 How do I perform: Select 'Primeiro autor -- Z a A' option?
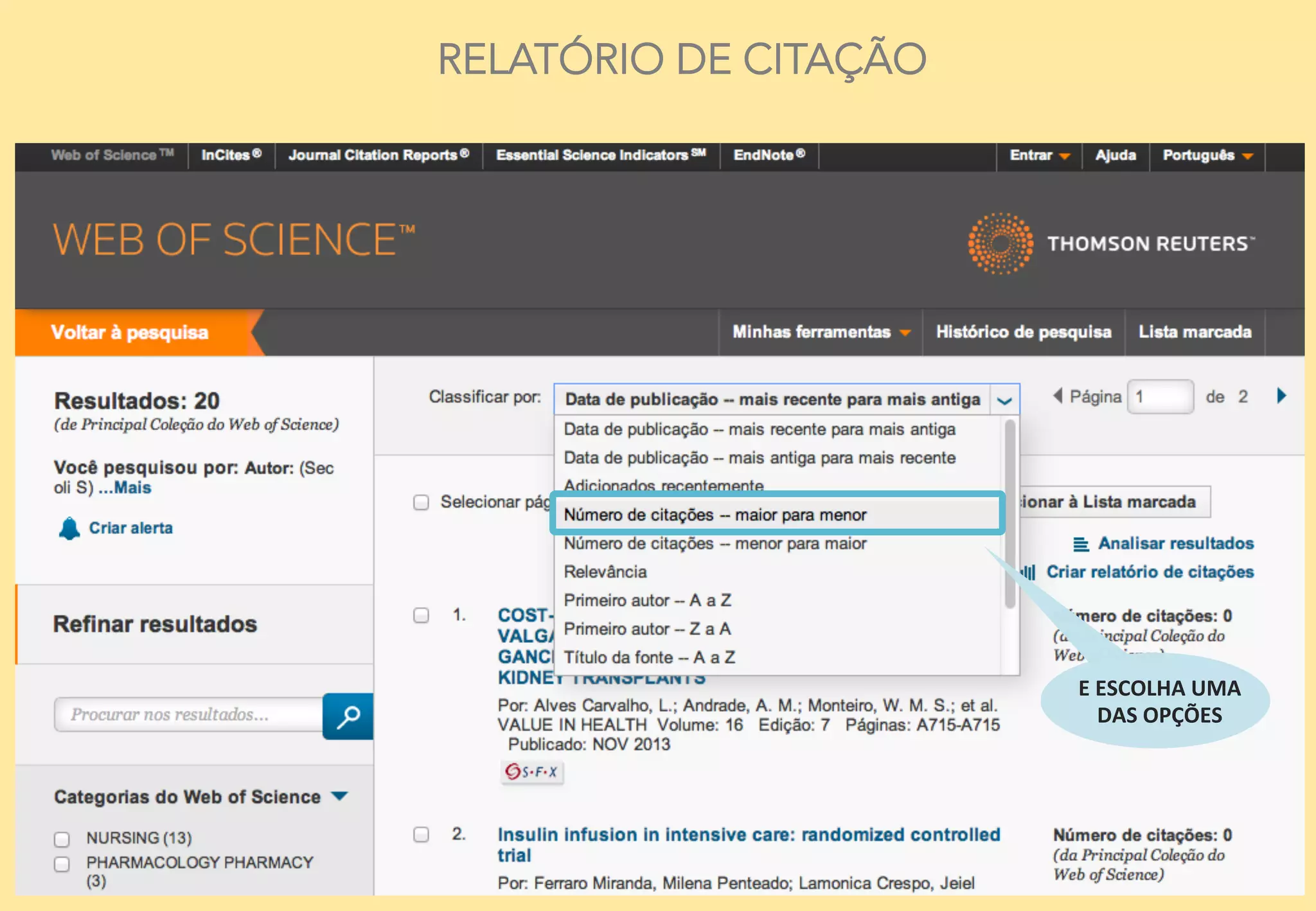648,628
